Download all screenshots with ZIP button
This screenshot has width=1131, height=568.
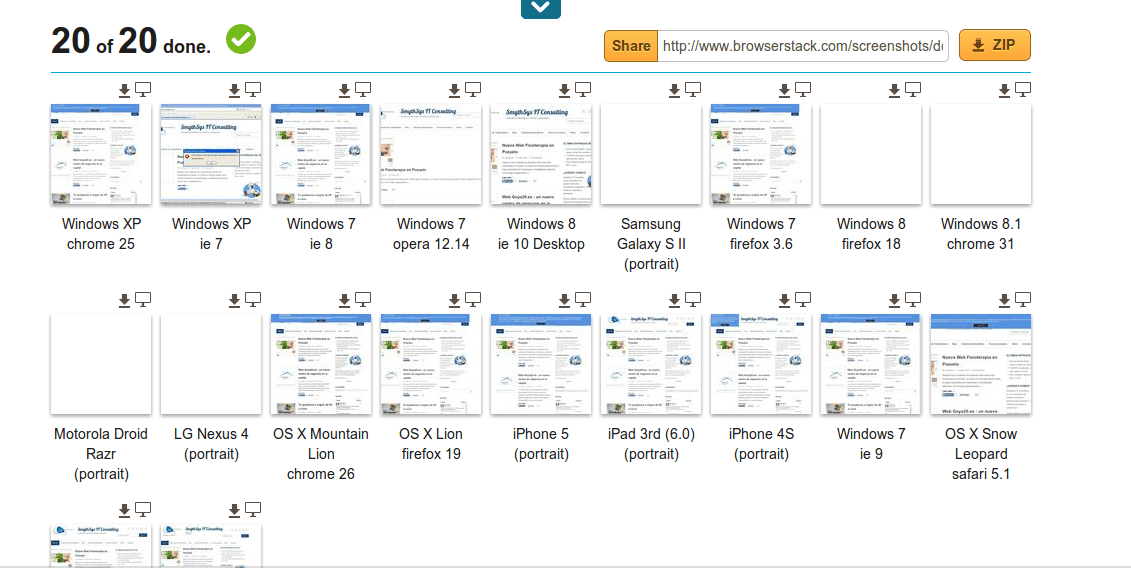pyautogui.click(x=994, y=46)
